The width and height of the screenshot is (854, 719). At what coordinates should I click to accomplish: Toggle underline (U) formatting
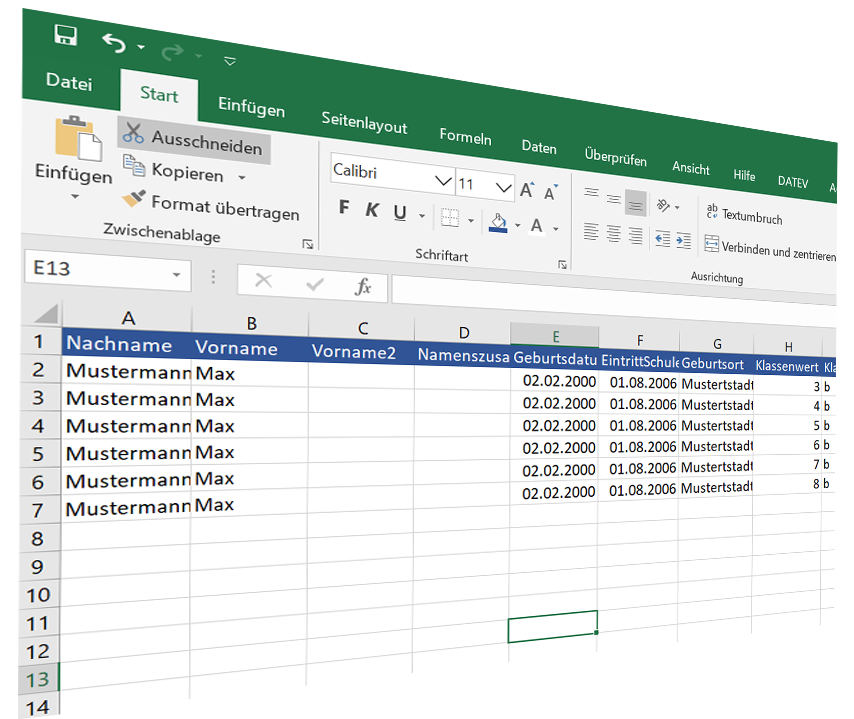pos(400,212)
